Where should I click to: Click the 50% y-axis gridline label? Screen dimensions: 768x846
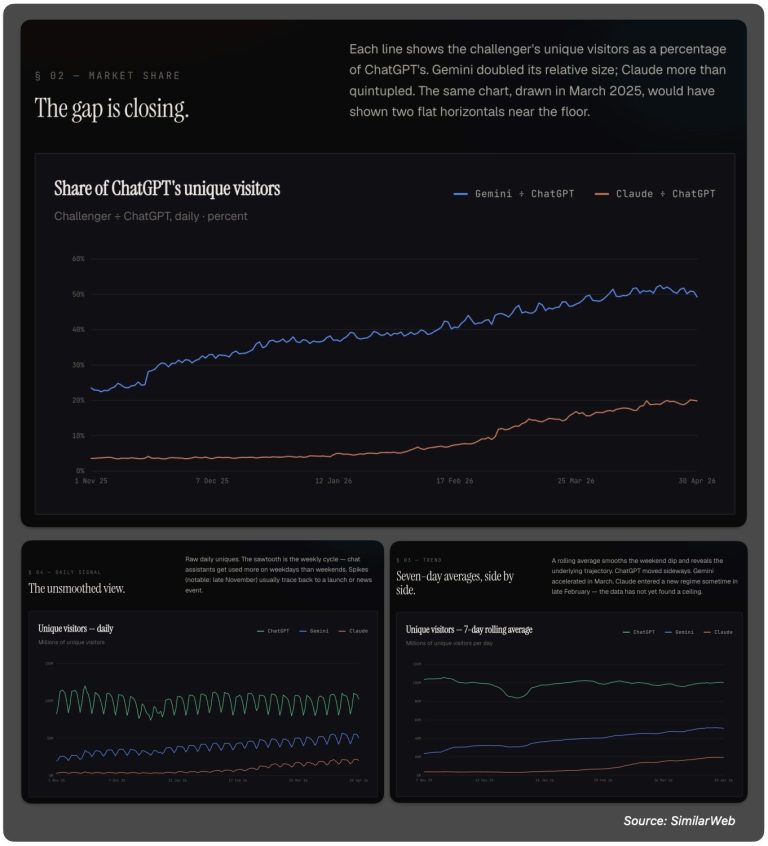(78, 294)
